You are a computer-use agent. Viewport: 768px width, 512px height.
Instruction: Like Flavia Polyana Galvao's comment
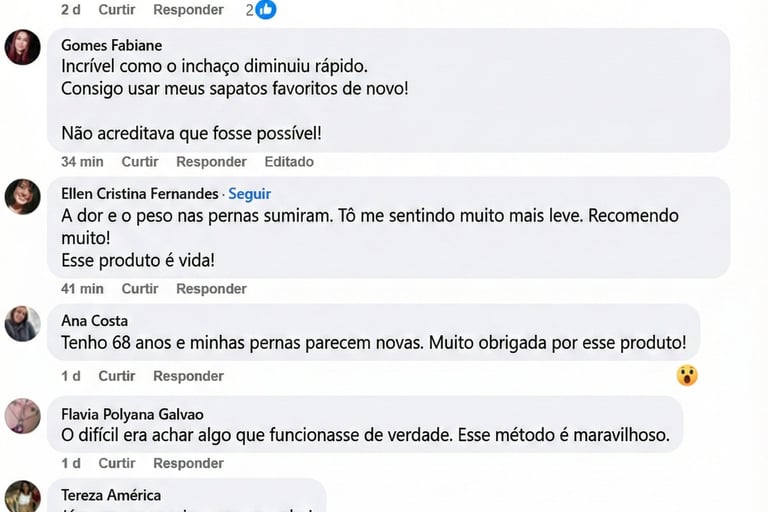click(117, 463)
